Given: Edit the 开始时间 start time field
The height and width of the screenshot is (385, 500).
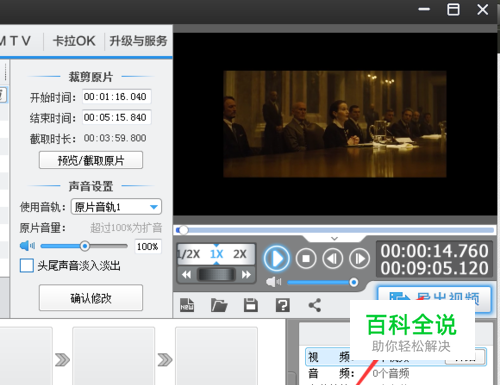Looking at the screenshot, I should [x=117, y=97].
